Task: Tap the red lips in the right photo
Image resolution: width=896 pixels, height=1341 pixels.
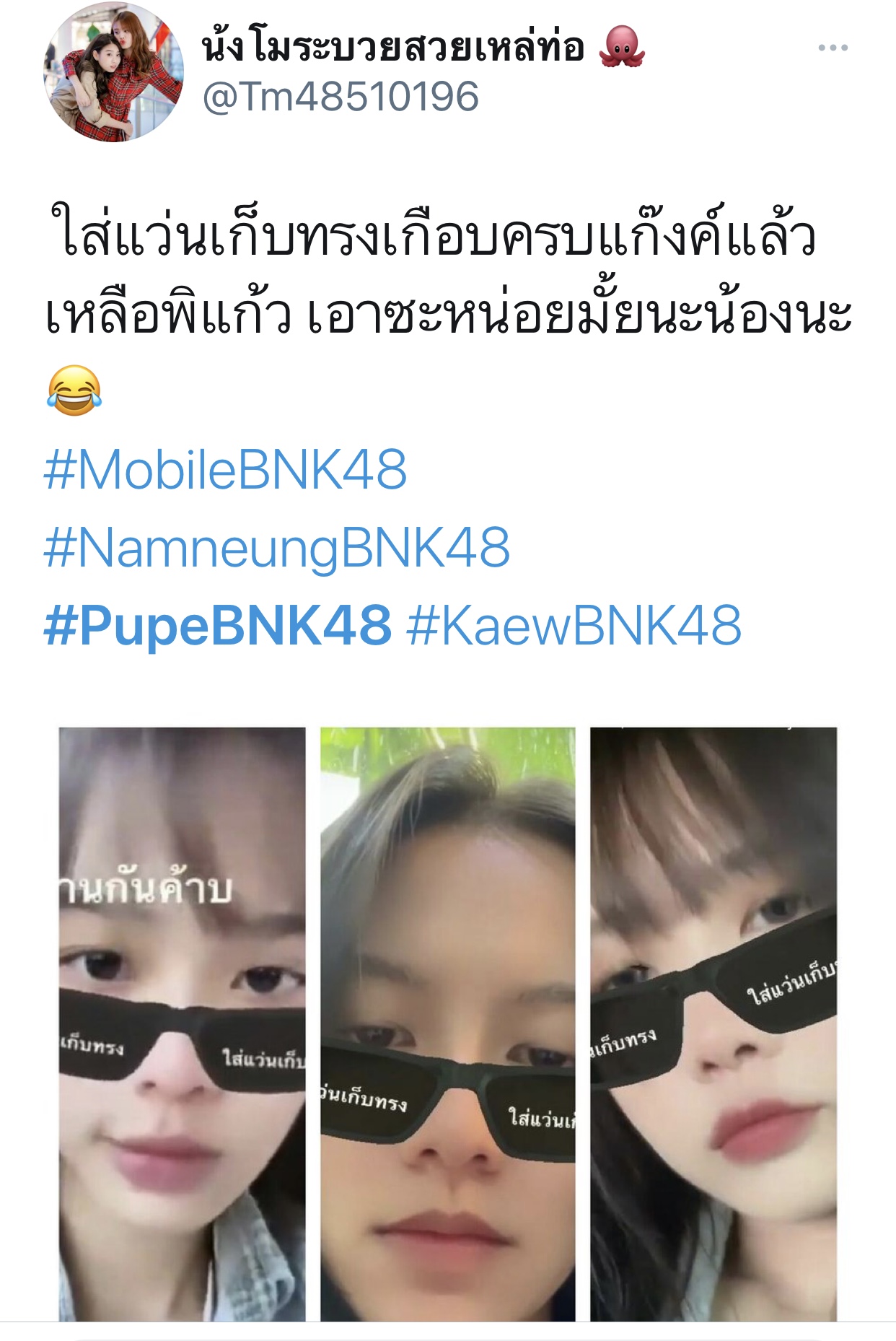Action: pyautogui.click(x=765, y=1130)
